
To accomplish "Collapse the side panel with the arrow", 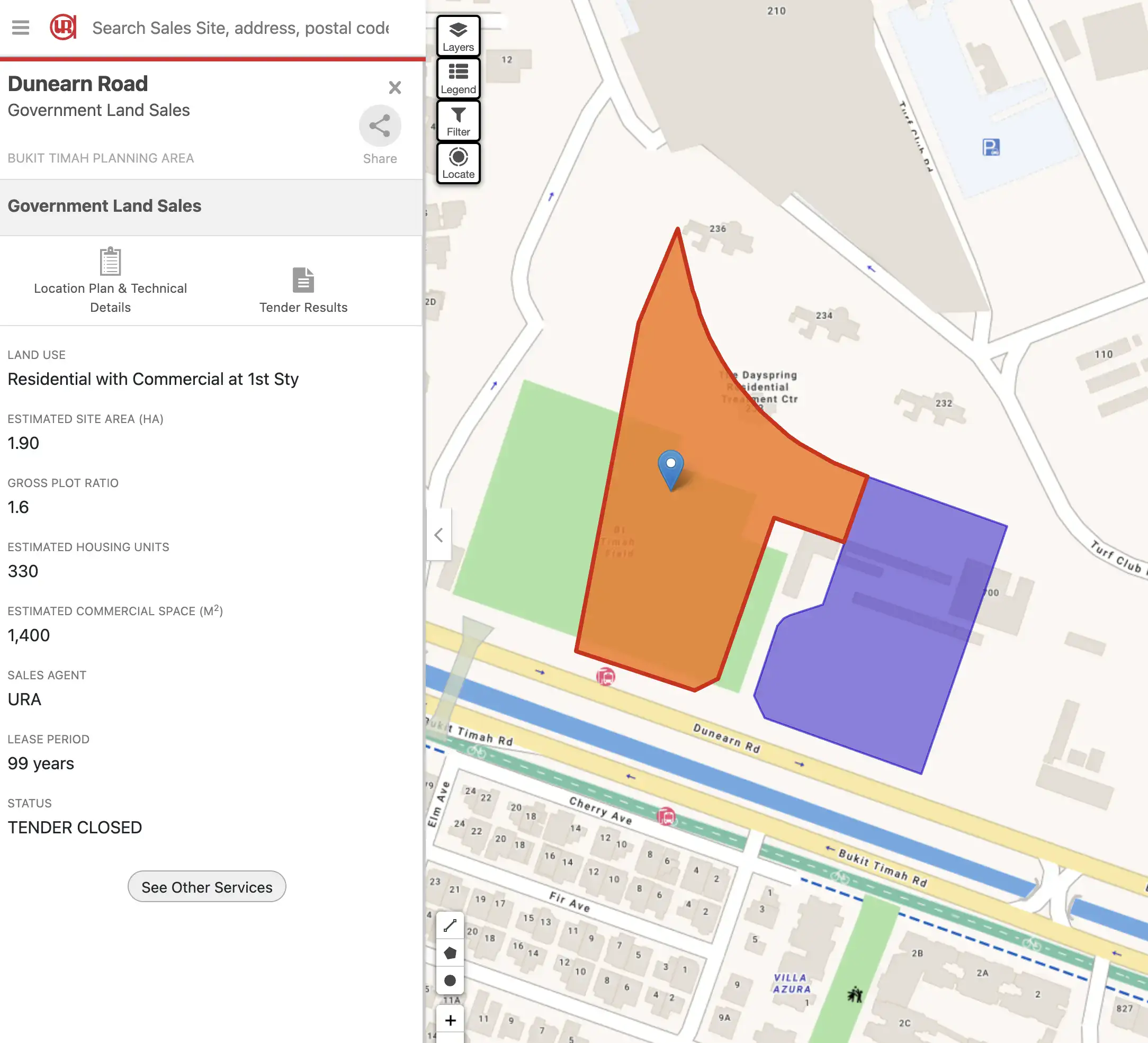I will coord(438,535).
